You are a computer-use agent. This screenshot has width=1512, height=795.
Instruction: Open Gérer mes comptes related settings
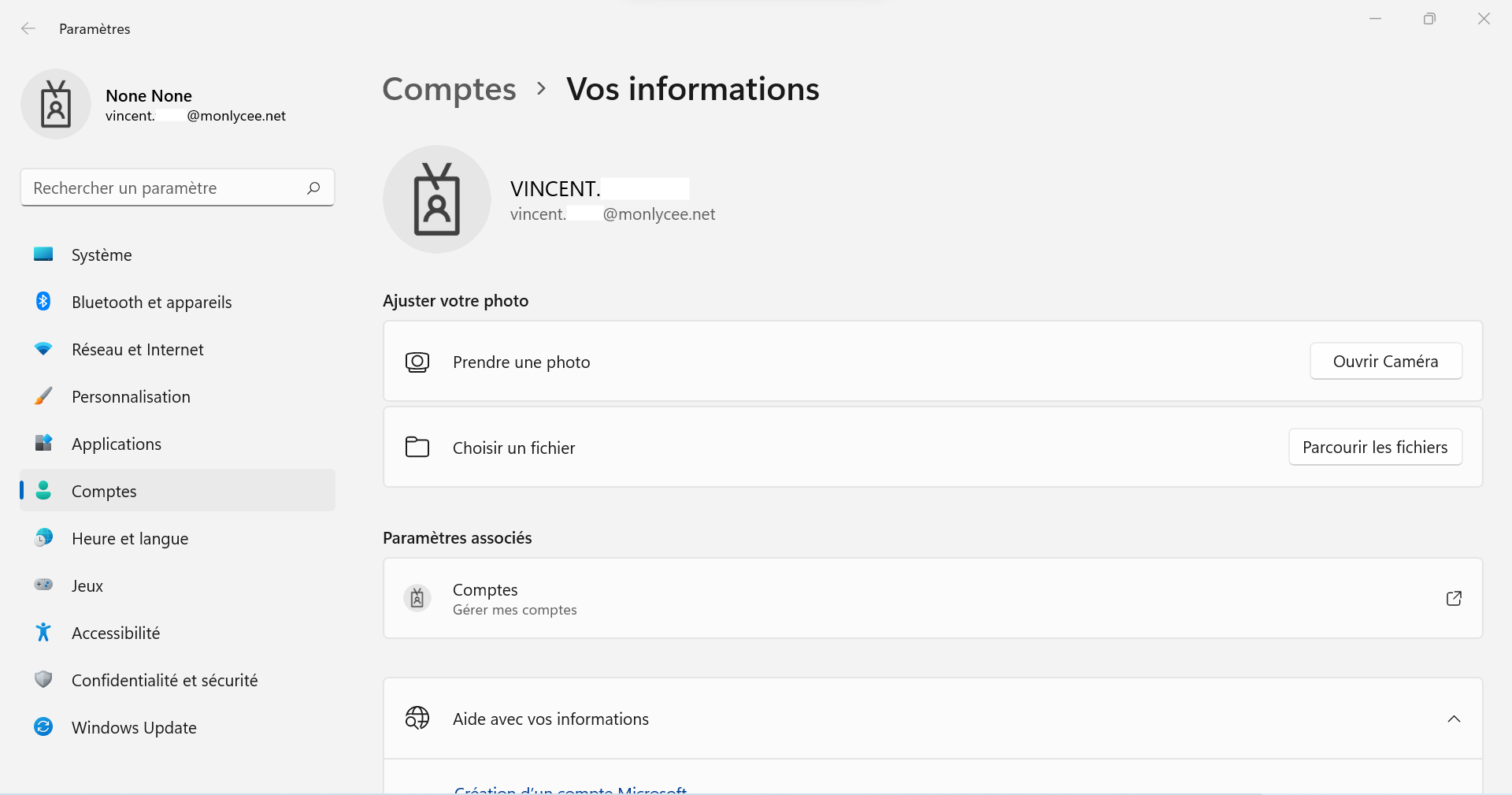[x=932, y=598]
